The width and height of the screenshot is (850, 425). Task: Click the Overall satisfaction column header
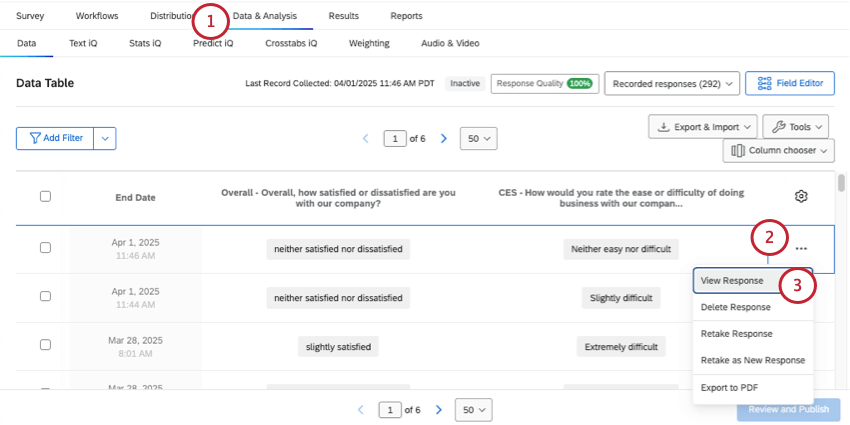pos(338,198)
